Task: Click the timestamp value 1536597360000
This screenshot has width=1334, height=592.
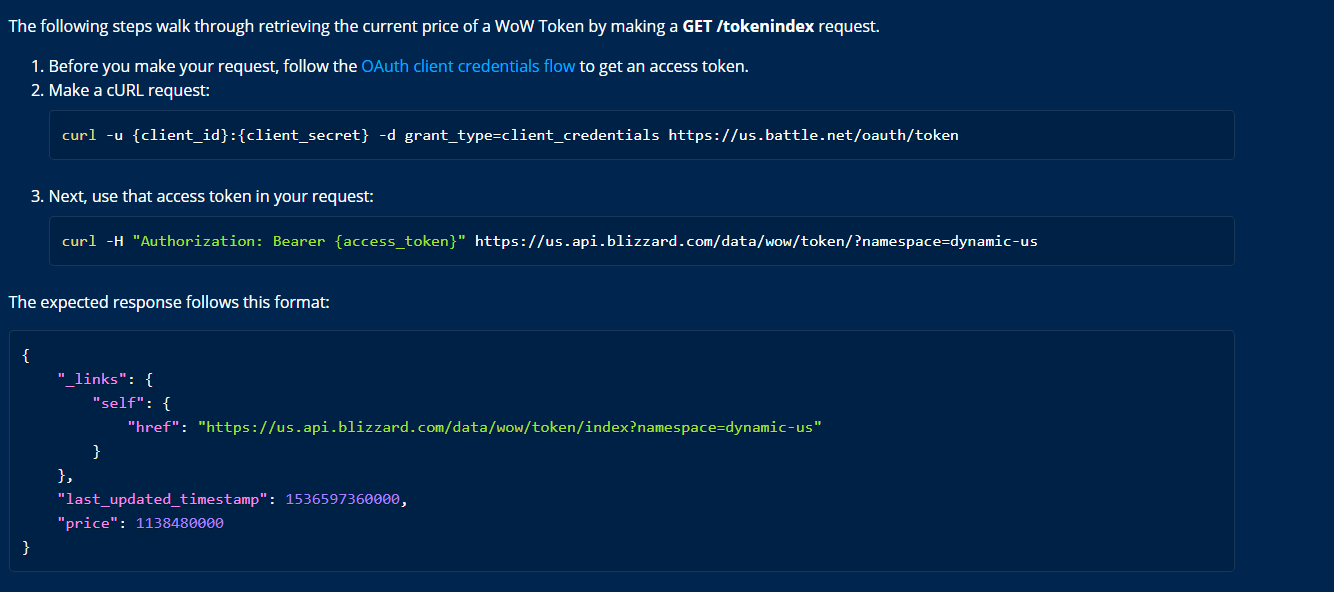Action: point(343,499)
